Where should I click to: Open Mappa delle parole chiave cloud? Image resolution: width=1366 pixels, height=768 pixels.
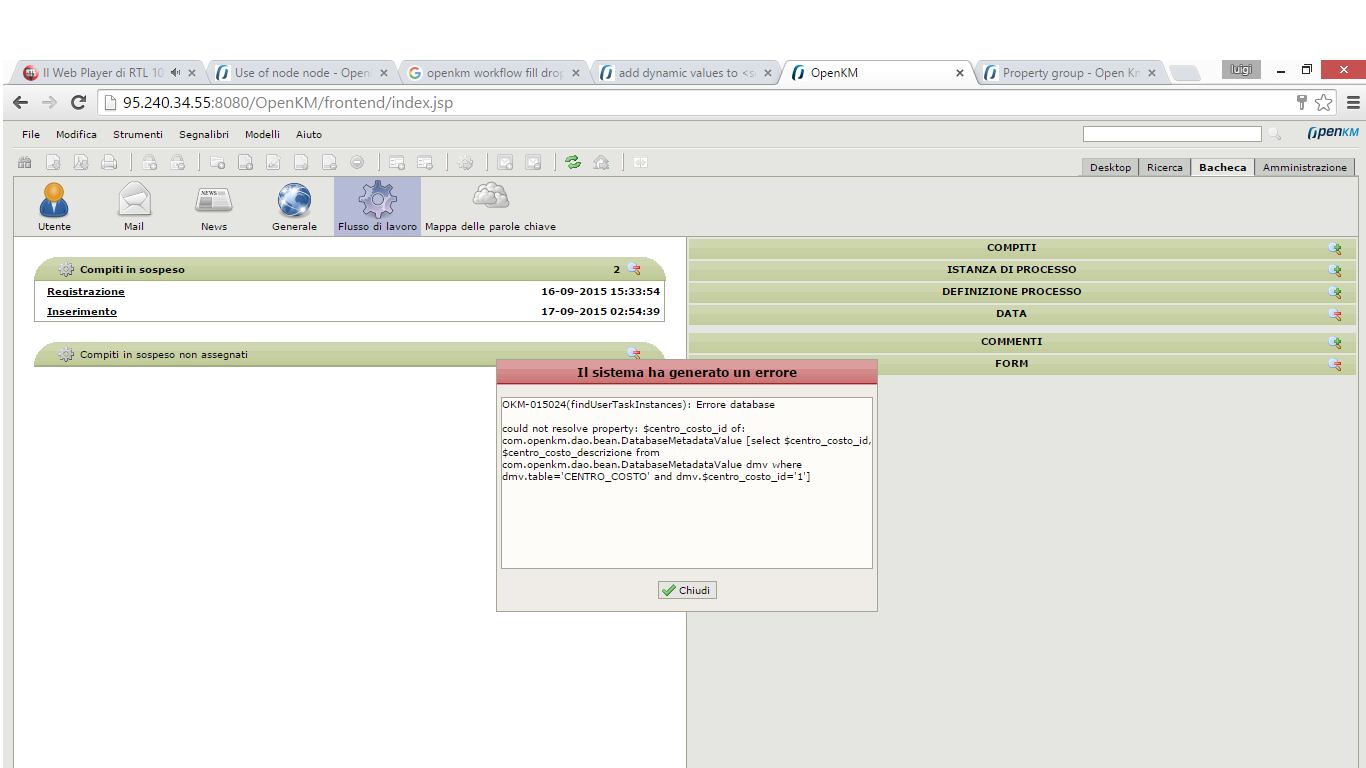490,203
